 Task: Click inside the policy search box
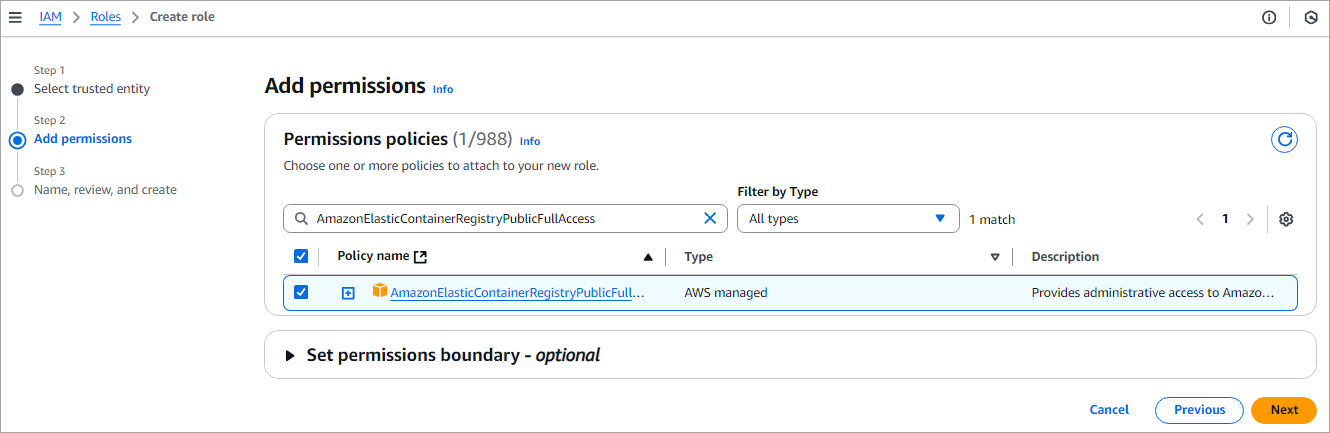click(500, 219)
